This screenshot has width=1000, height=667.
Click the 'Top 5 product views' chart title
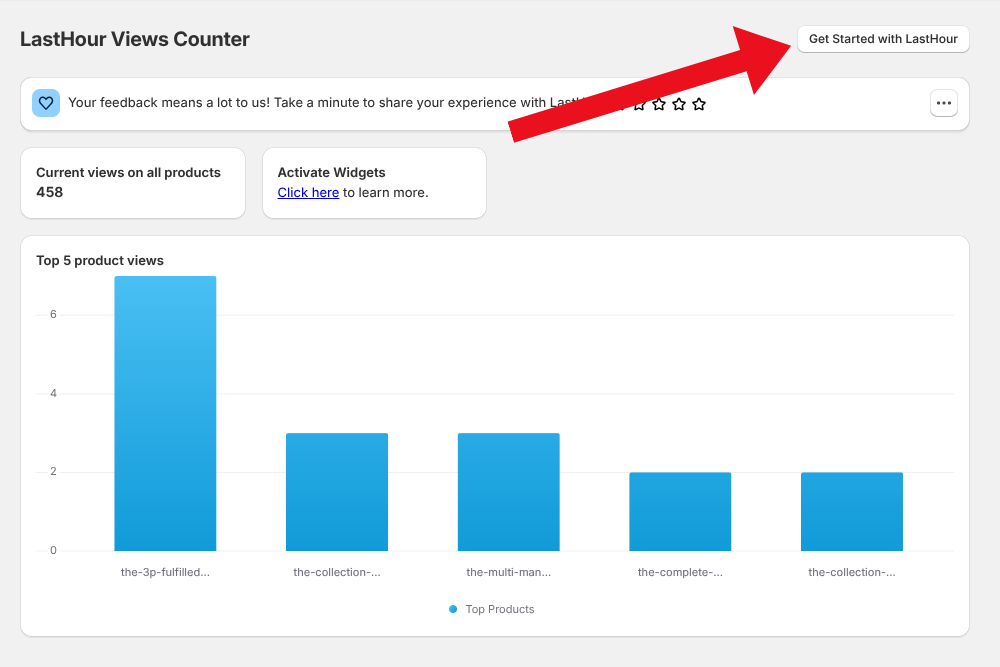coord(100,260)
